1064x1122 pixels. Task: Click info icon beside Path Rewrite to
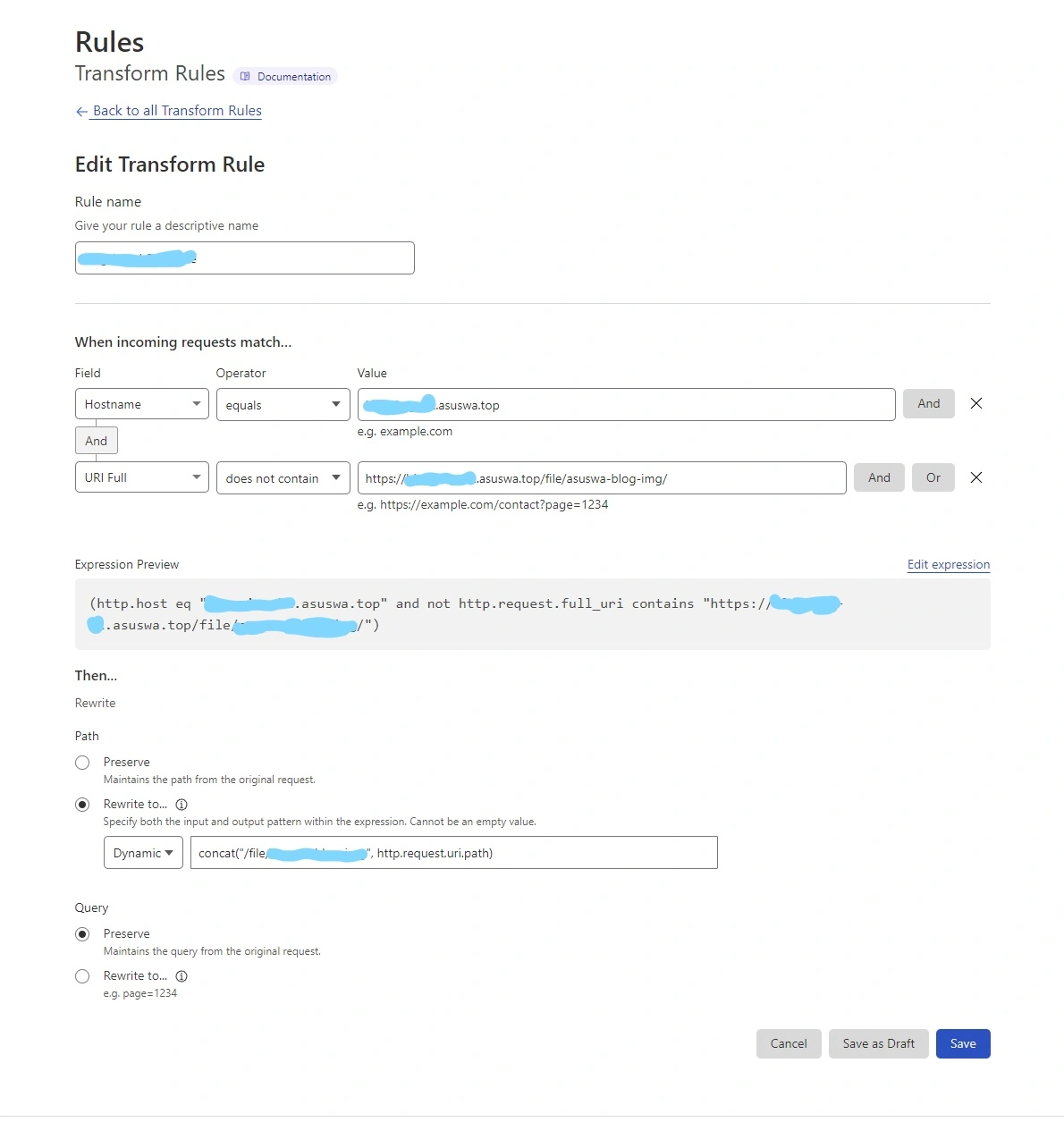[x=182, y=805]
